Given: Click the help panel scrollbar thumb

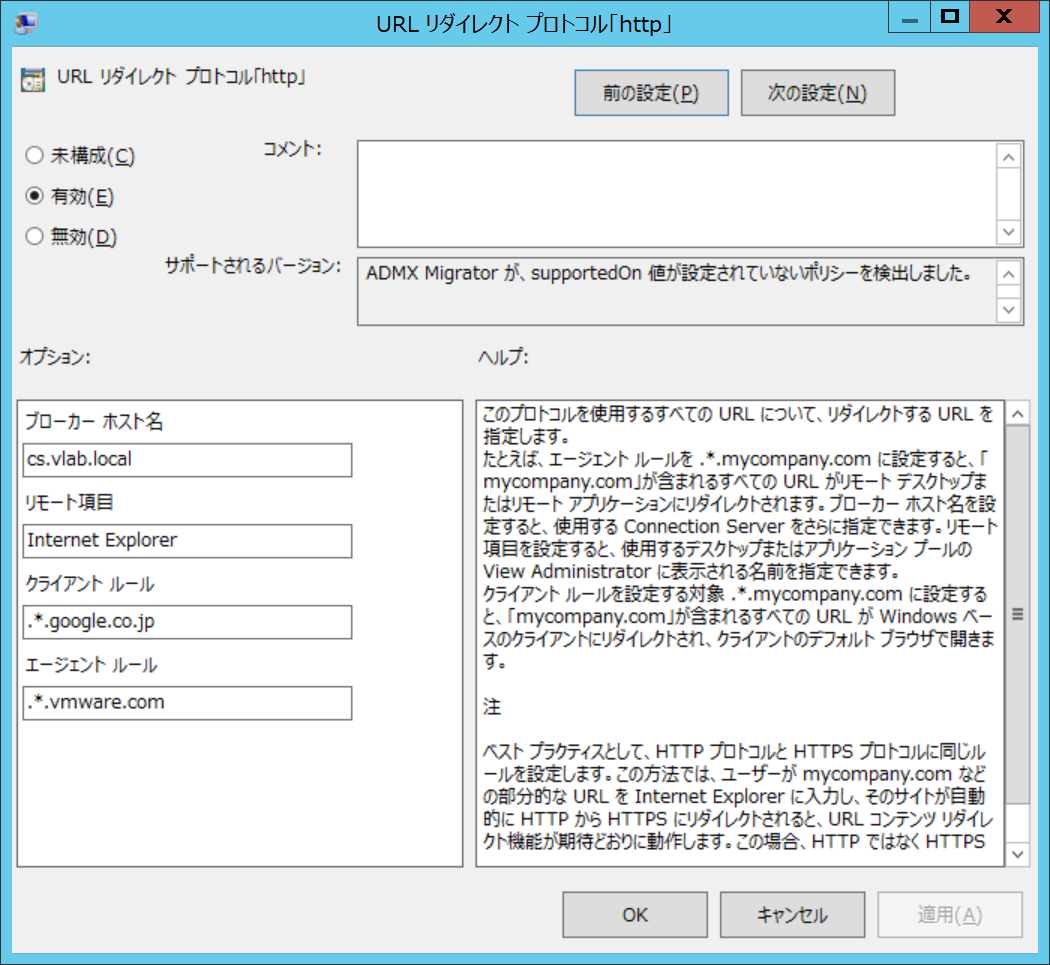Looking at the screenshot, I should (x=1018, y=614).
